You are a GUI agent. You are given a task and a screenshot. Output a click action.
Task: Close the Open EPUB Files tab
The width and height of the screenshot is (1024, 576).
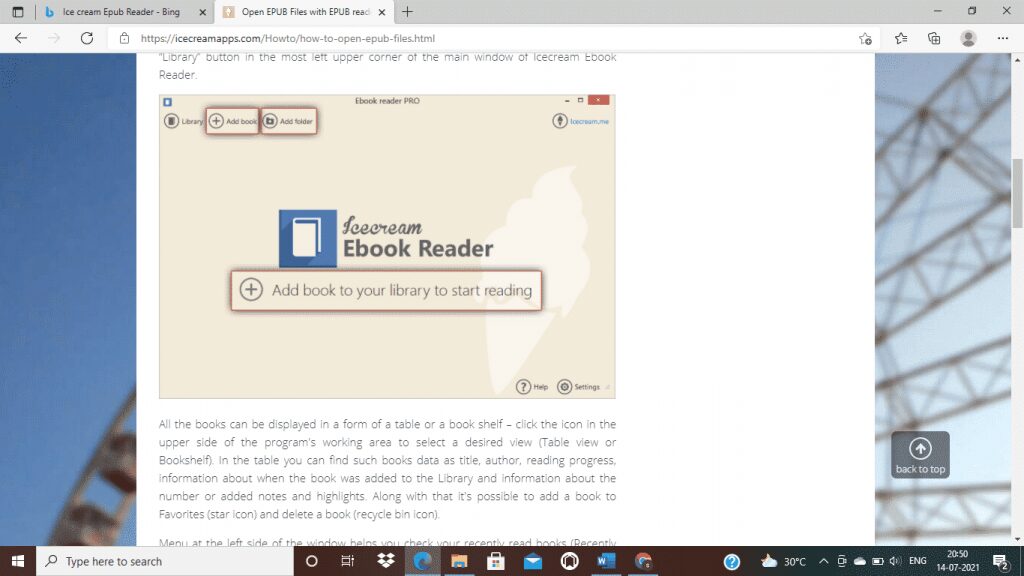coord(382,12)
